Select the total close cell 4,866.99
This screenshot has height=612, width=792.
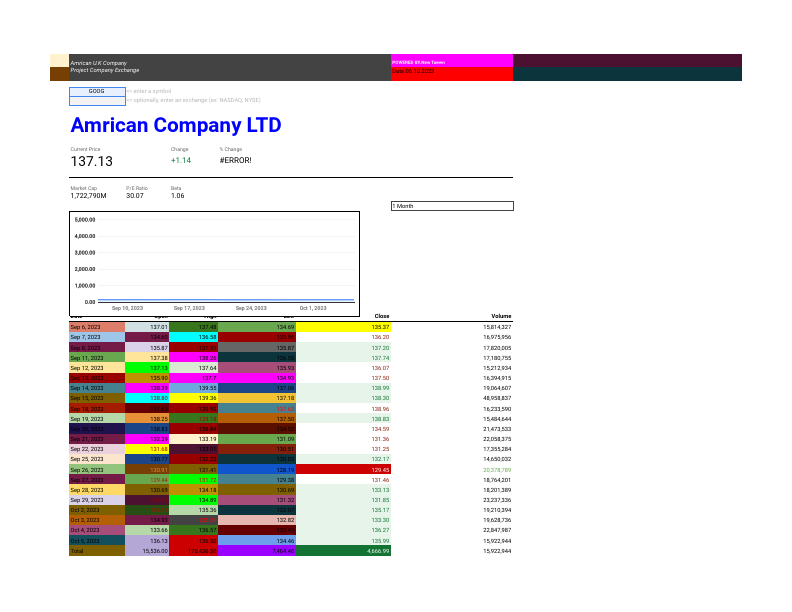pyautogui.click(x=343, y=551)
